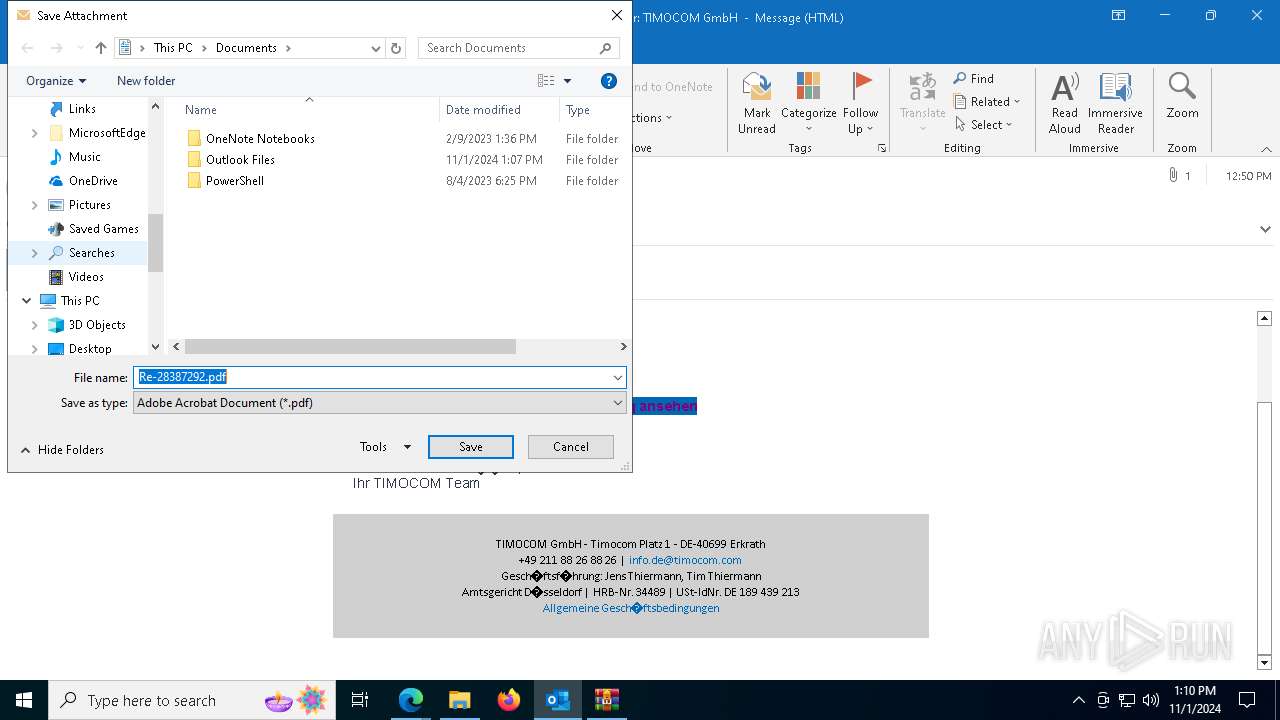Select Links in navigation pane
Viewport: 1280px width, 720px height.
(x=82, y=109)
